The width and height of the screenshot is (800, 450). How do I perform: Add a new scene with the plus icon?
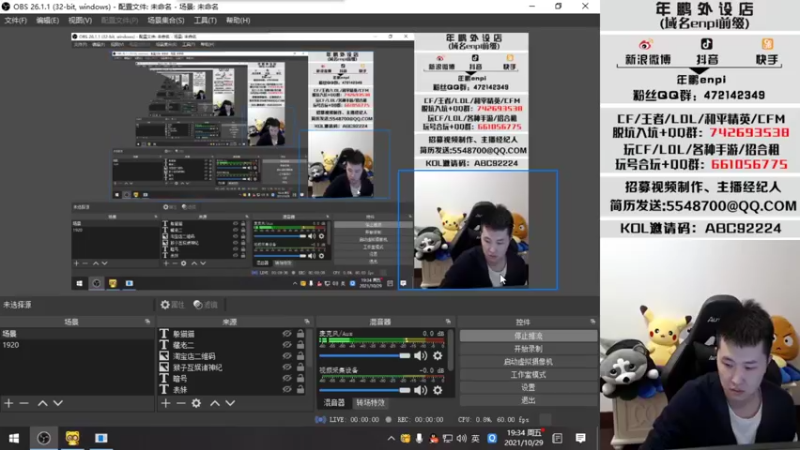(9, 403)
